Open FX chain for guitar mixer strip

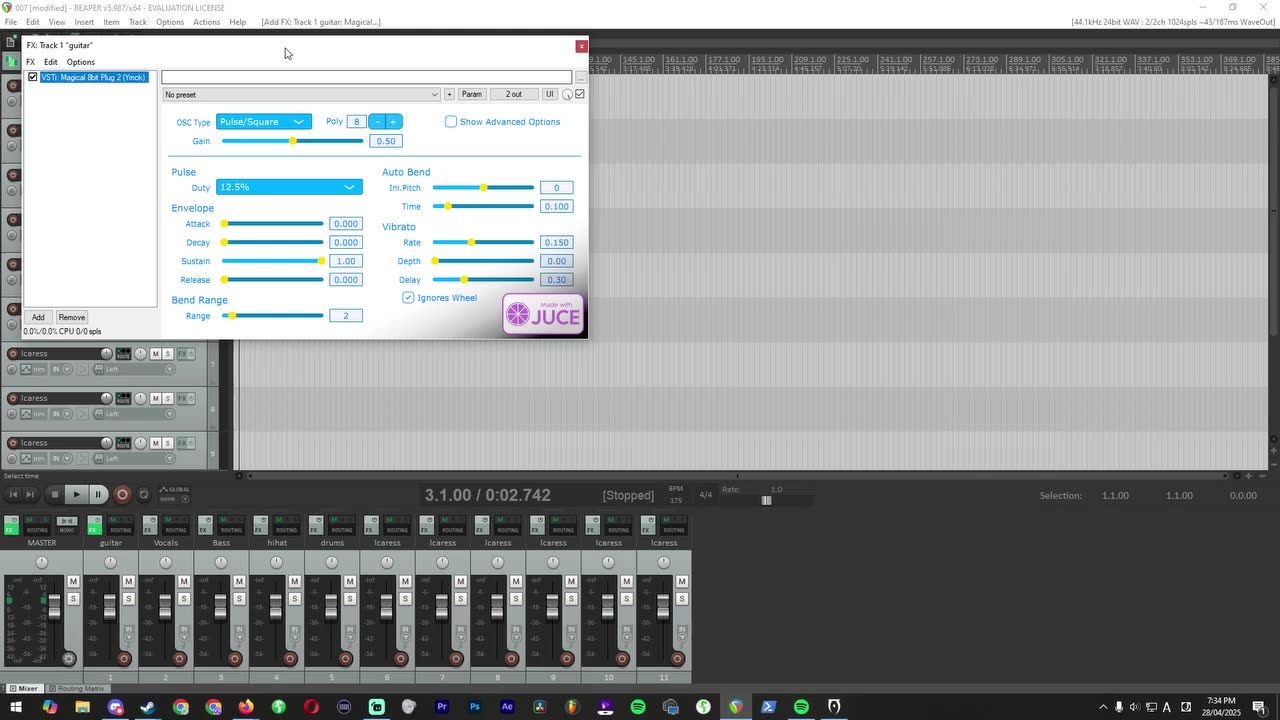[95, 525]
